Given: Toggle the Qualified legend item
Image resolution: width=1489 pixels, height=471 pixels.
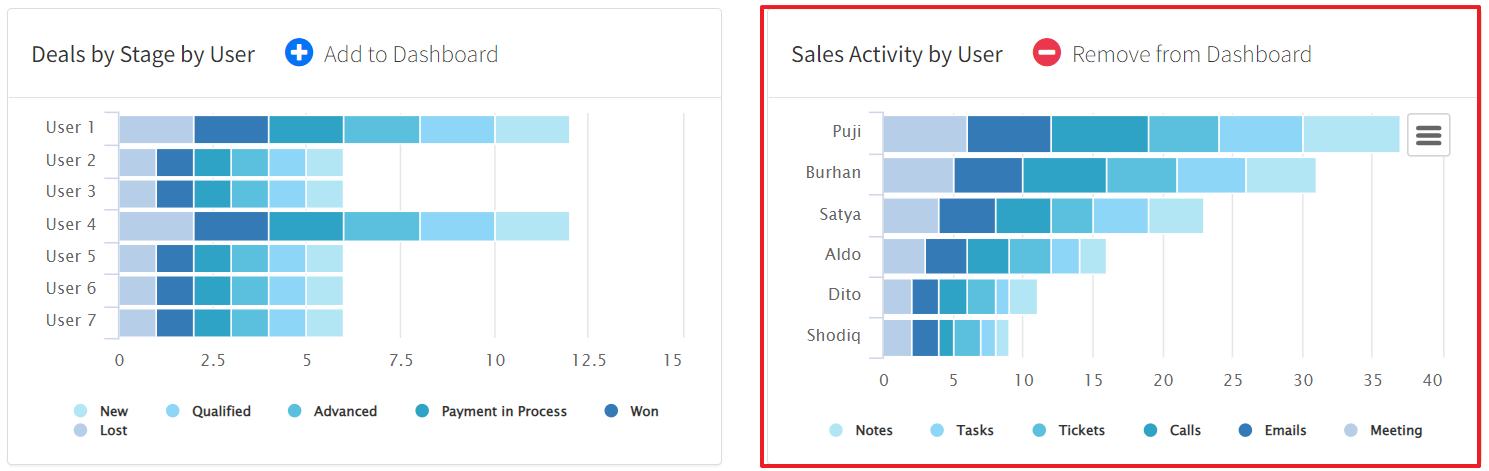Looking at the screenshot, I should pyautogui.click(x=221, y=411).
